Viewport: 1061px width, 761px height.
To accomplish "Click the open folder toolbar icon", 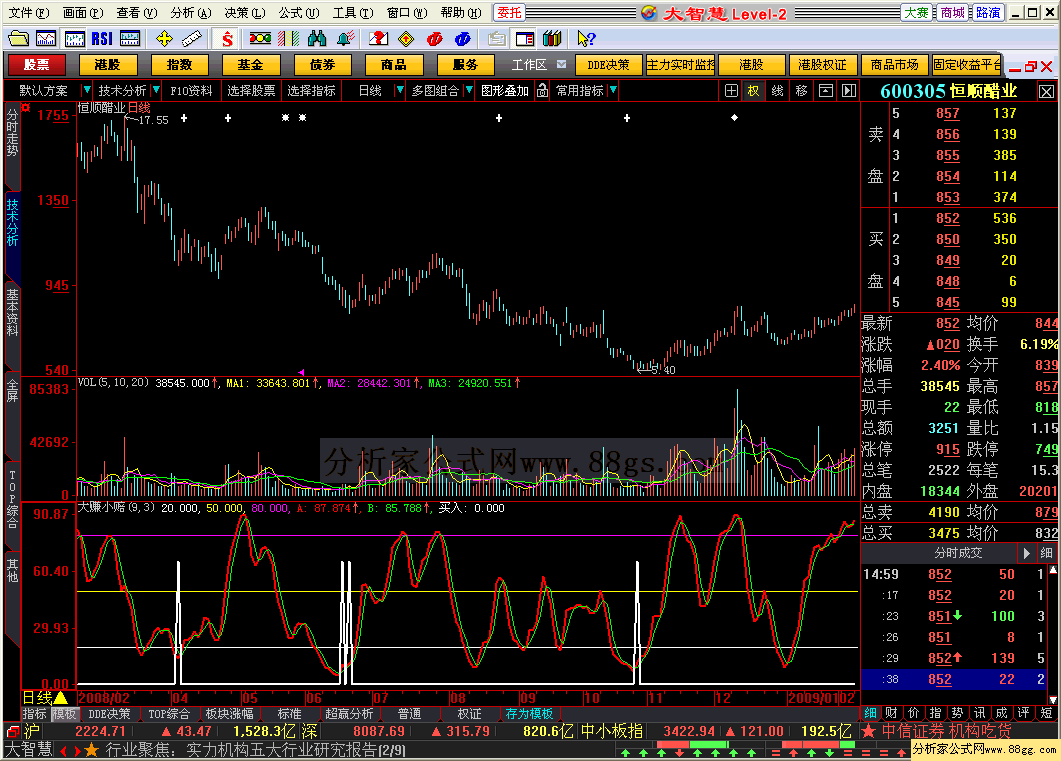I will (x=18, y=39).
